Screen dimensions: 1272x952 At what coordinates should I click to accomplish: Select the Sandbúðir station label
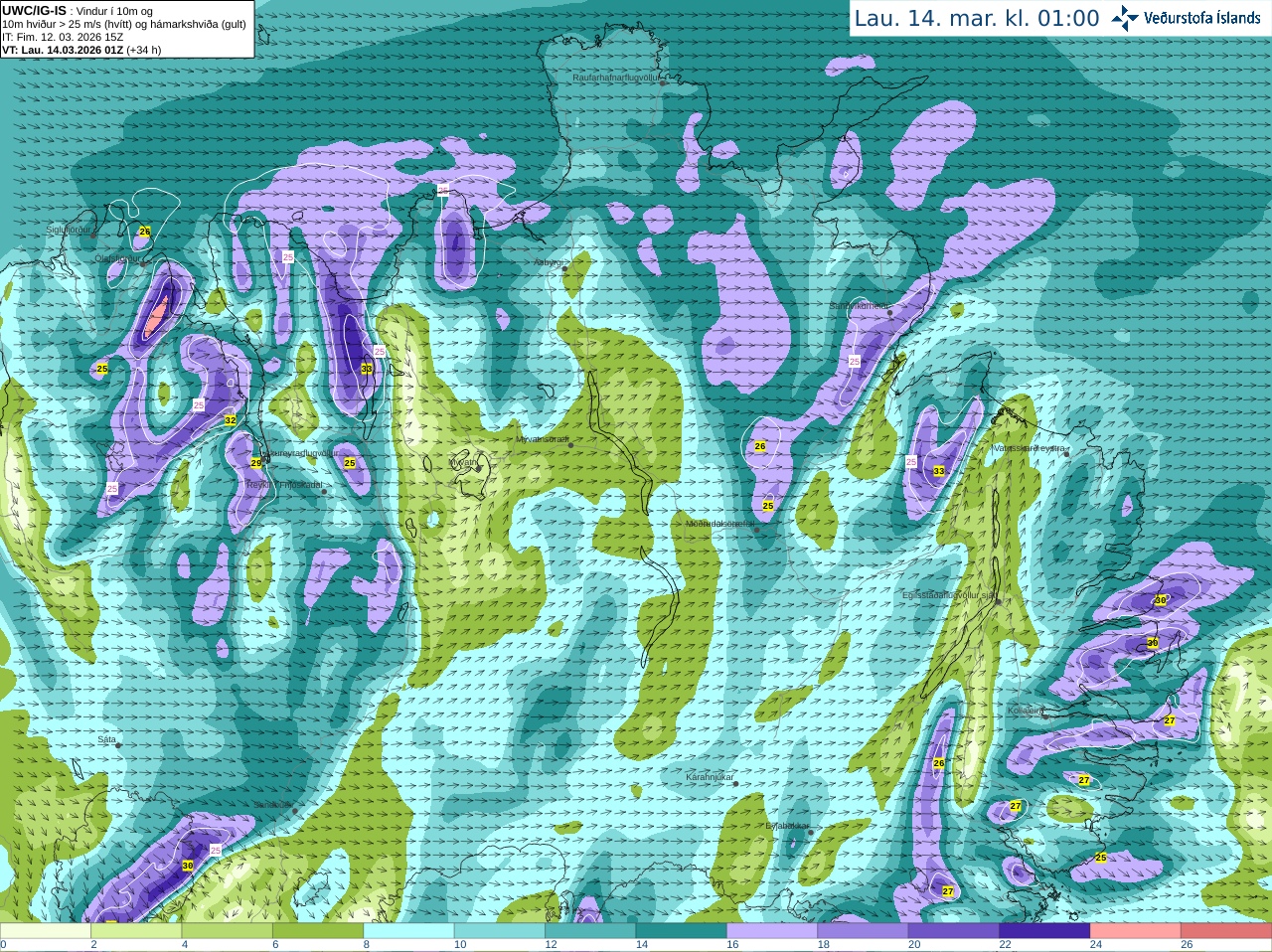(x=273, y=805)
